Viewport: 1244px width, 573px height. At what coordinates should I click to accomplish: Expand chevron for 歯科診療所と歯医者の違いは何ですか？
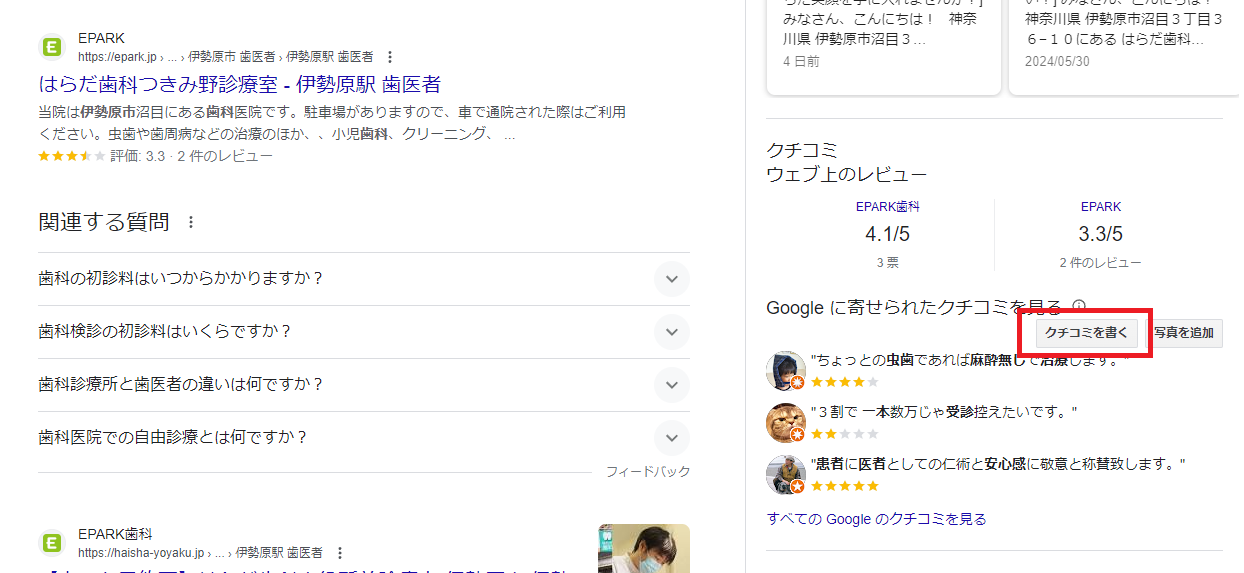coord(672,385)
